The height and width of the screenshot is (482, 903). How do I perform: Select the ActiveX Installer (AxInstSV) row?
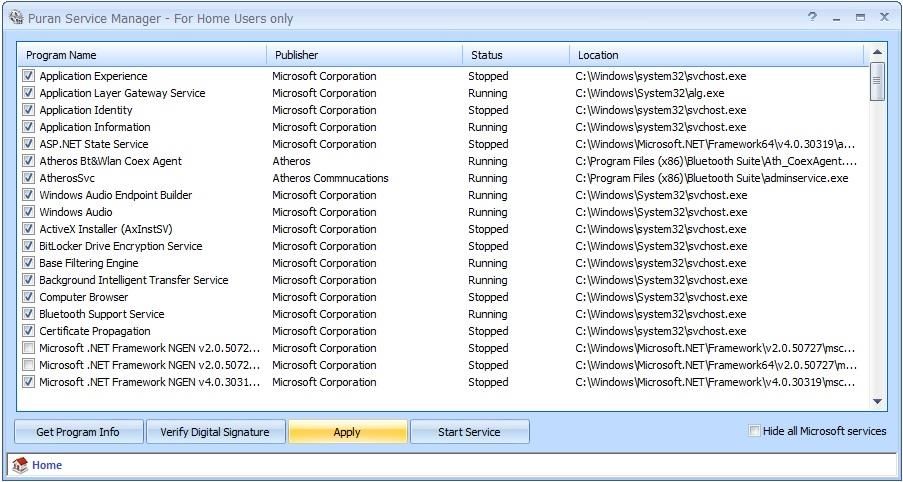[443, 229]
